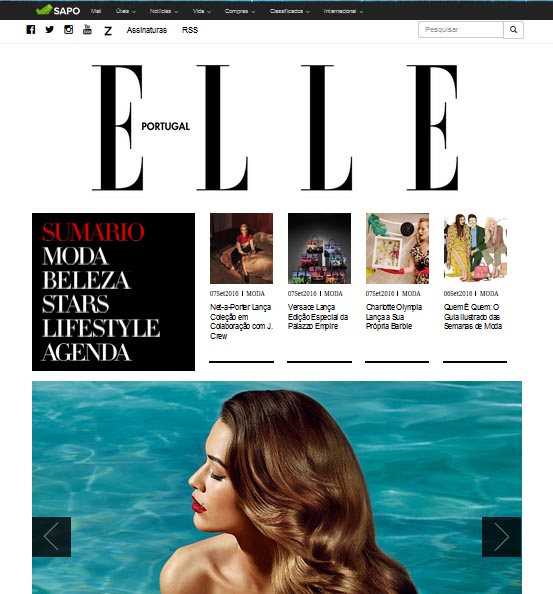
Task: Click the Z icon next to YouTube
Action: [x=108, y=31]
